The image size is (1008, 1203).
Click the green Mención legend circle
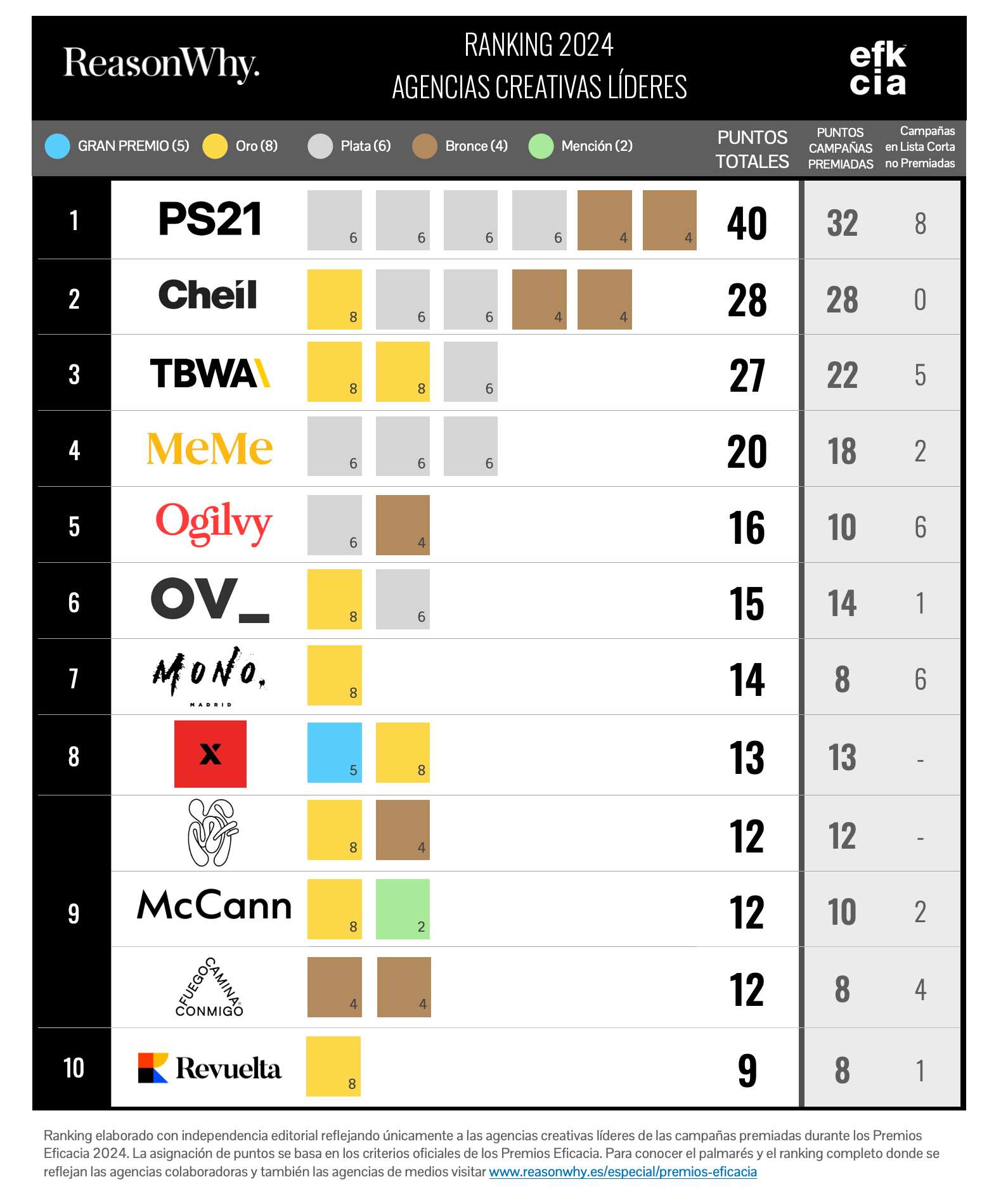tap(541, 146)
